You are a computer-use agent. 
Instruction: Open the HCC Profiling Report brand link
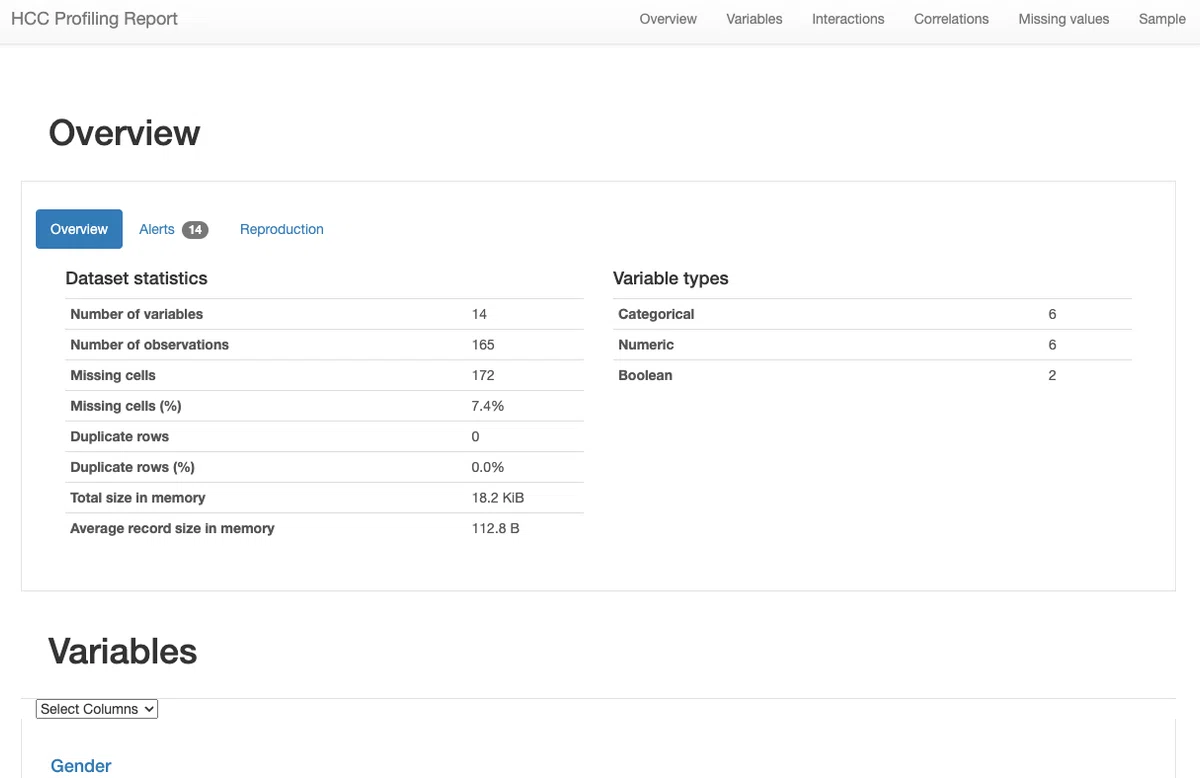94,19
